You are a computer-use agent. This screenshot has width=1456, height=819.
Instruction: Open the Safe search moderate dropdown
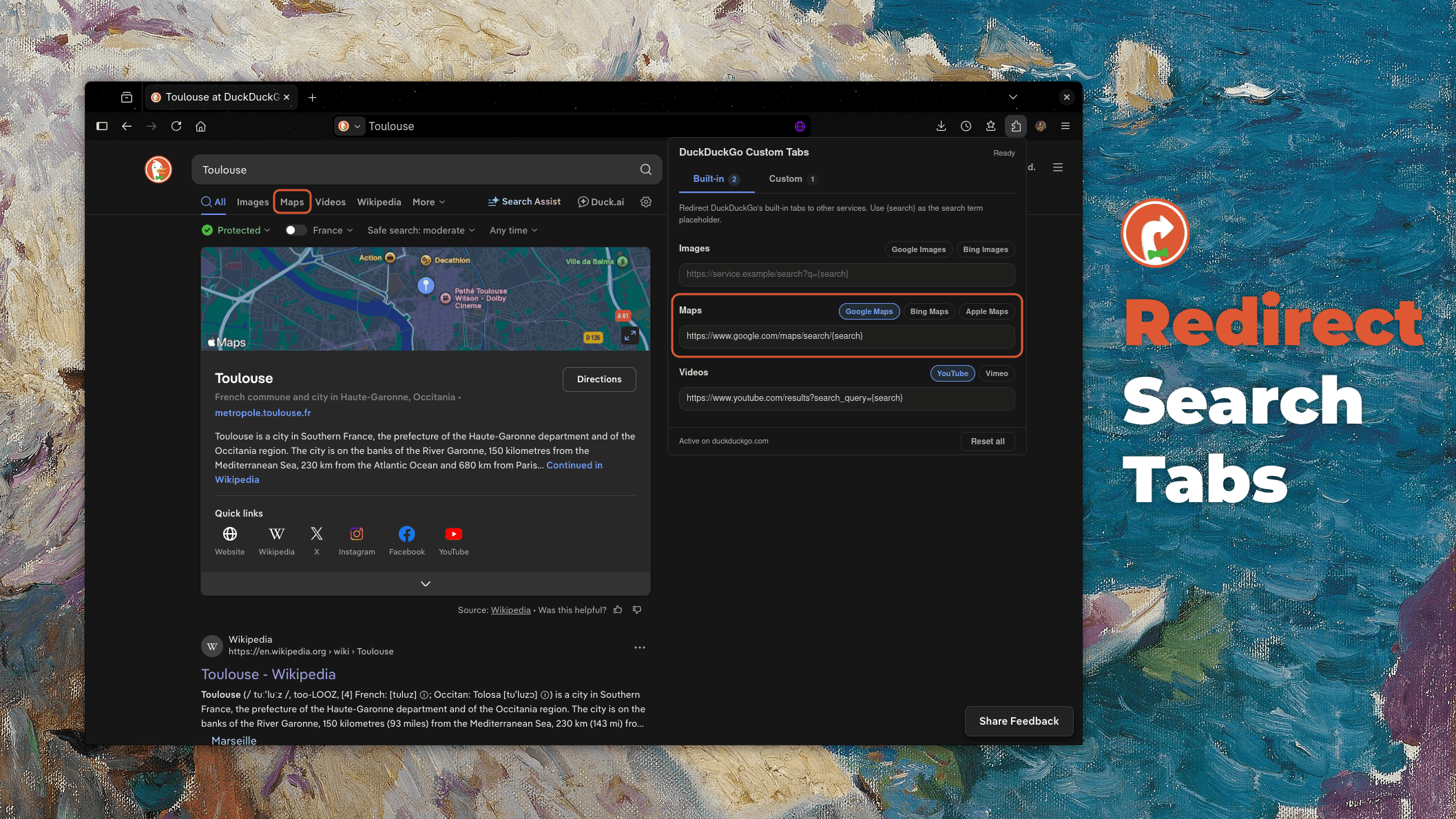coord(421,230)
